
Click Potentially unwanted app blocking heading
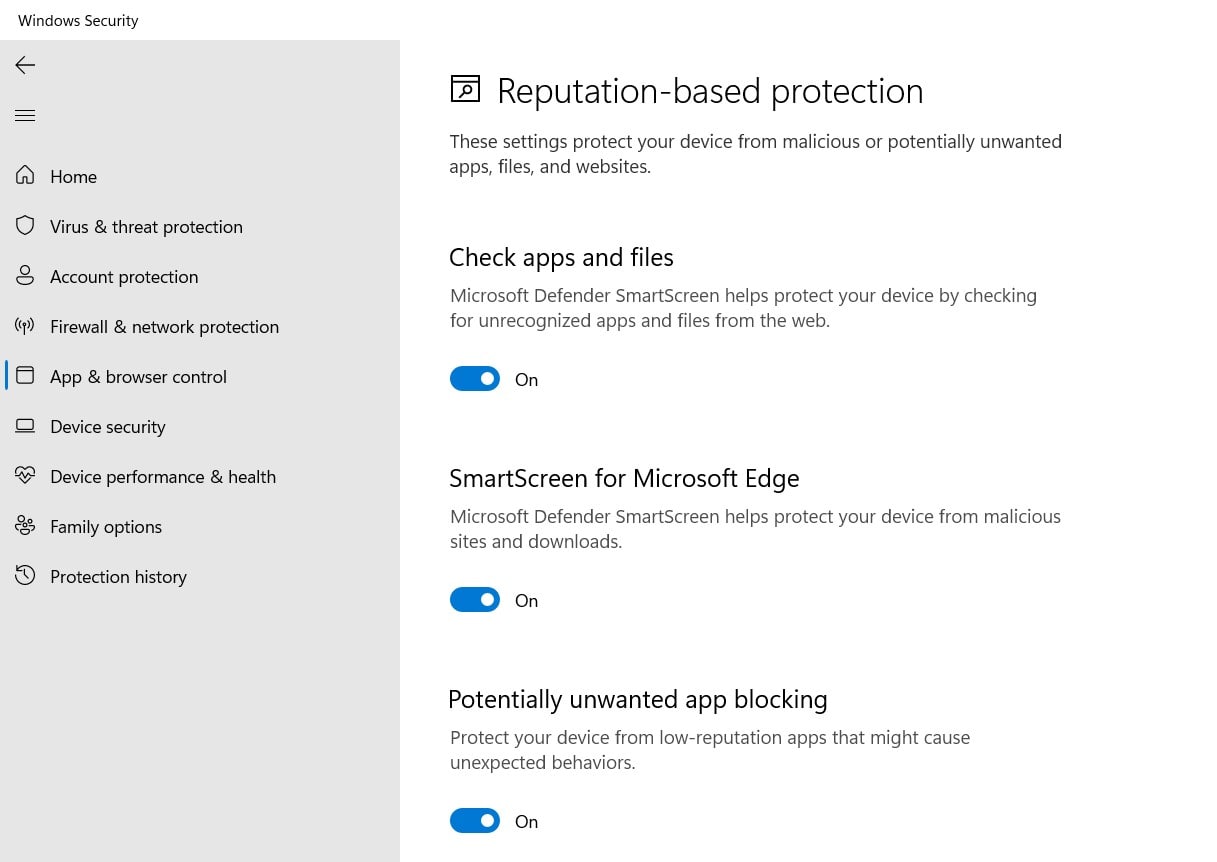(638, 699)
